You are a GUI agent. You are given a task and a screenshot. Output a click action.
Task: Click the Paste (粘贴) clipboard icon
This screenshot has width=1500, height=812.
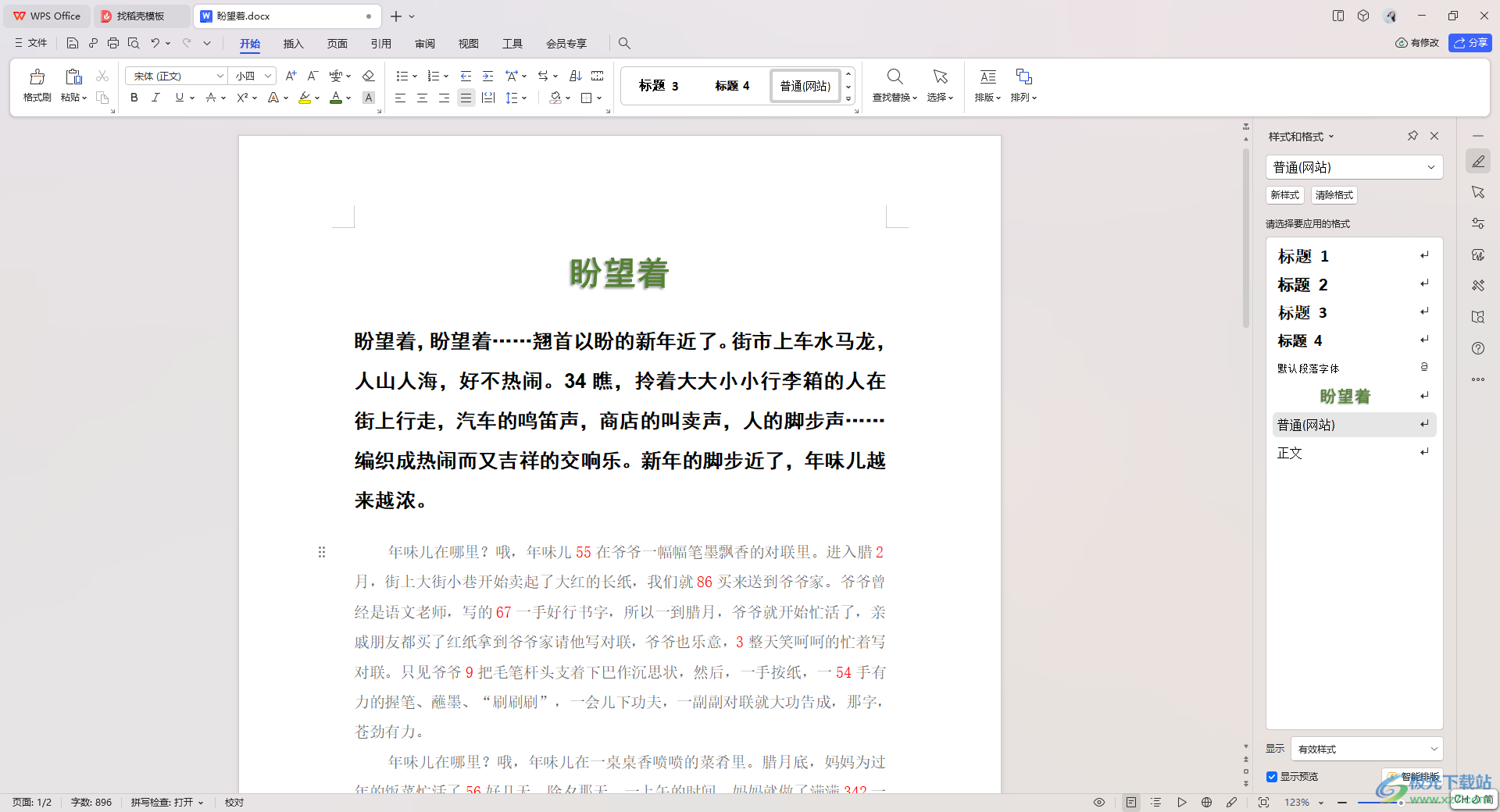point(73,77)
